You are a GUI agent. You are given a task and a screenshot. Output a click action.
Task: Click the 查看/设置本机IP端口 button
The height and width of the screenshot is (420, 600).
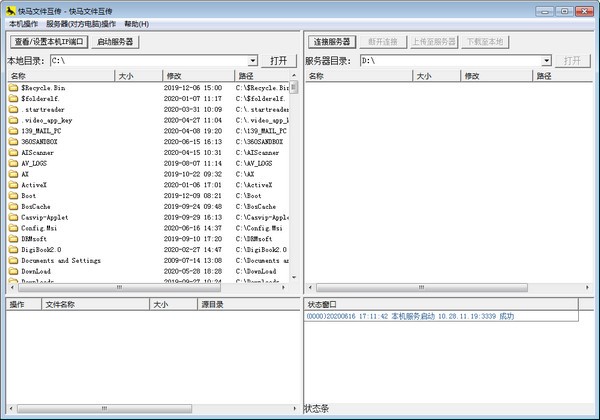click(x=49, y=42)
